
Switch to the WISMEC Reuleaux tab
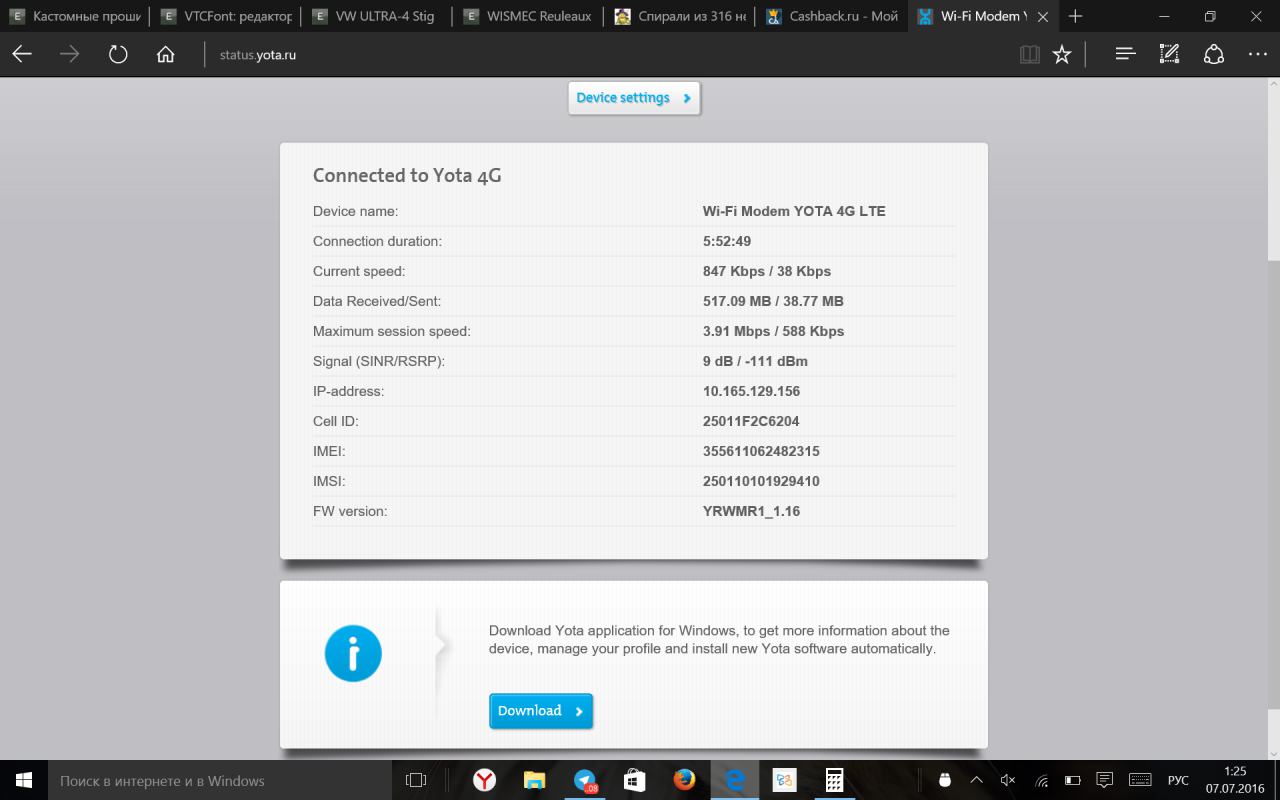(x=528, y=16)
